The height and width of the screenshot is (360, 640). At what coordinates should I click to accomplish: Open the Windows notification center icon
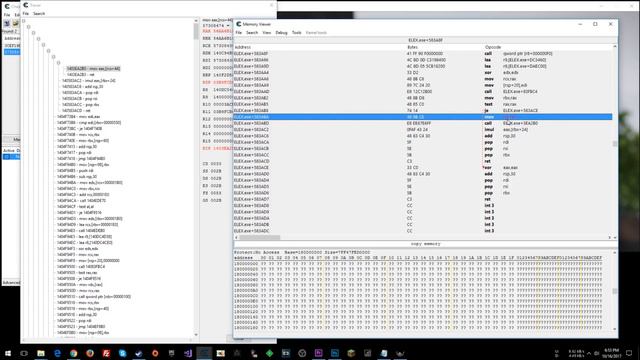click(629, 353)
